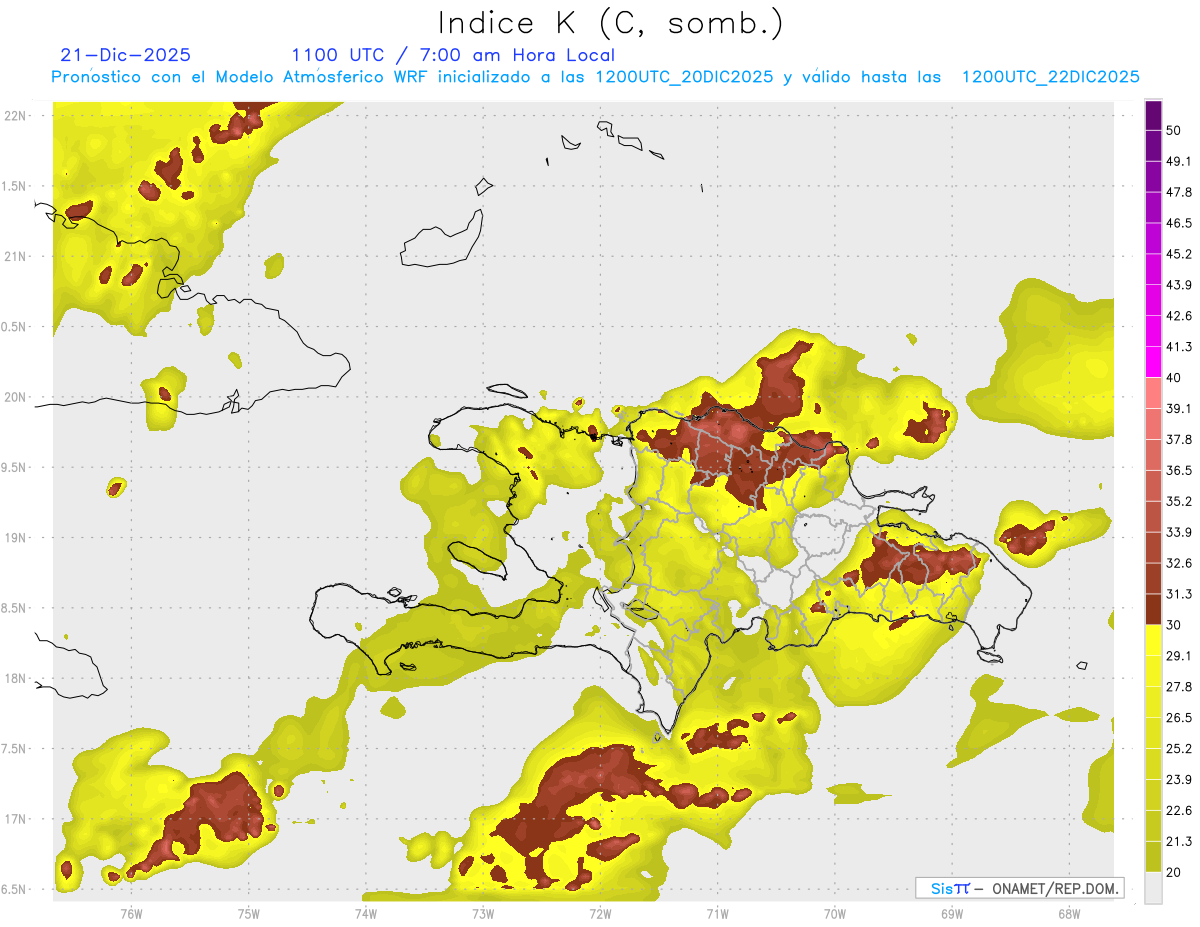Click the colorbar label '21.3'
The width and height of the screenshot is (1200, 927).
tap(1179, 841)
